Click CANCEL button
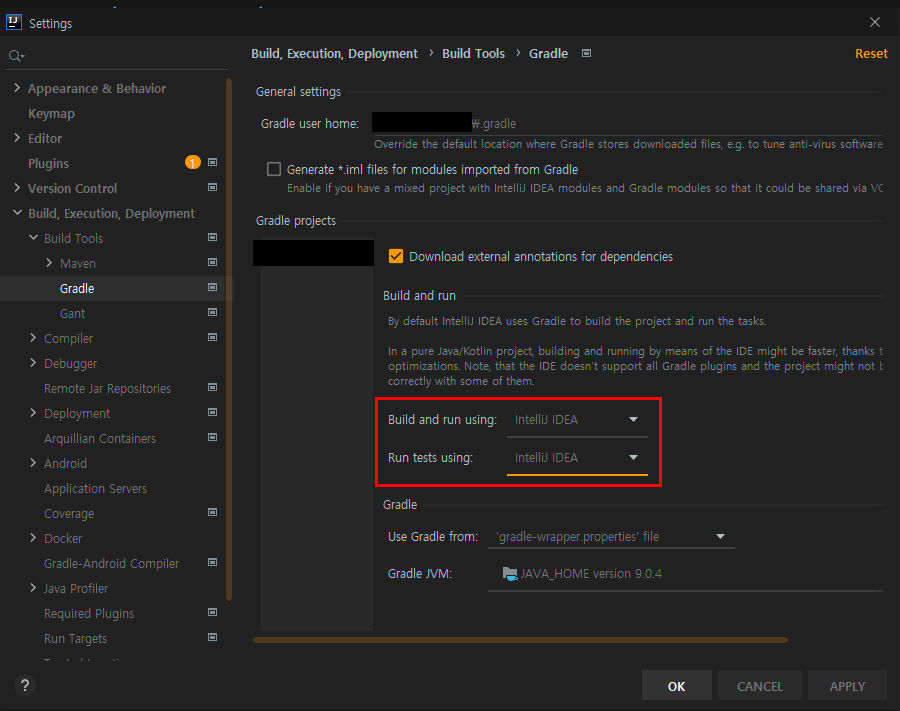Image resolution: width=900 pixels, height=711 pixels. pyautogui.click(x=759, y=686)
